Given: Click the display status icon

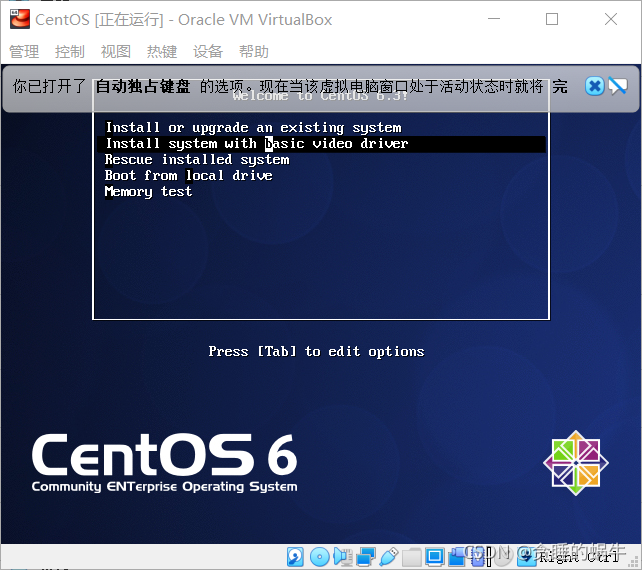Looking at the screenshot, I should pyautogui.click(x=435, y=557).
